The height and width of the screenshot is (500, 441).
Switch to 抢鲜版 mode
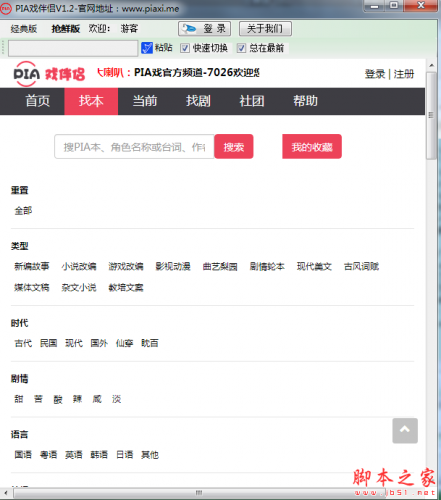(65, 29)
